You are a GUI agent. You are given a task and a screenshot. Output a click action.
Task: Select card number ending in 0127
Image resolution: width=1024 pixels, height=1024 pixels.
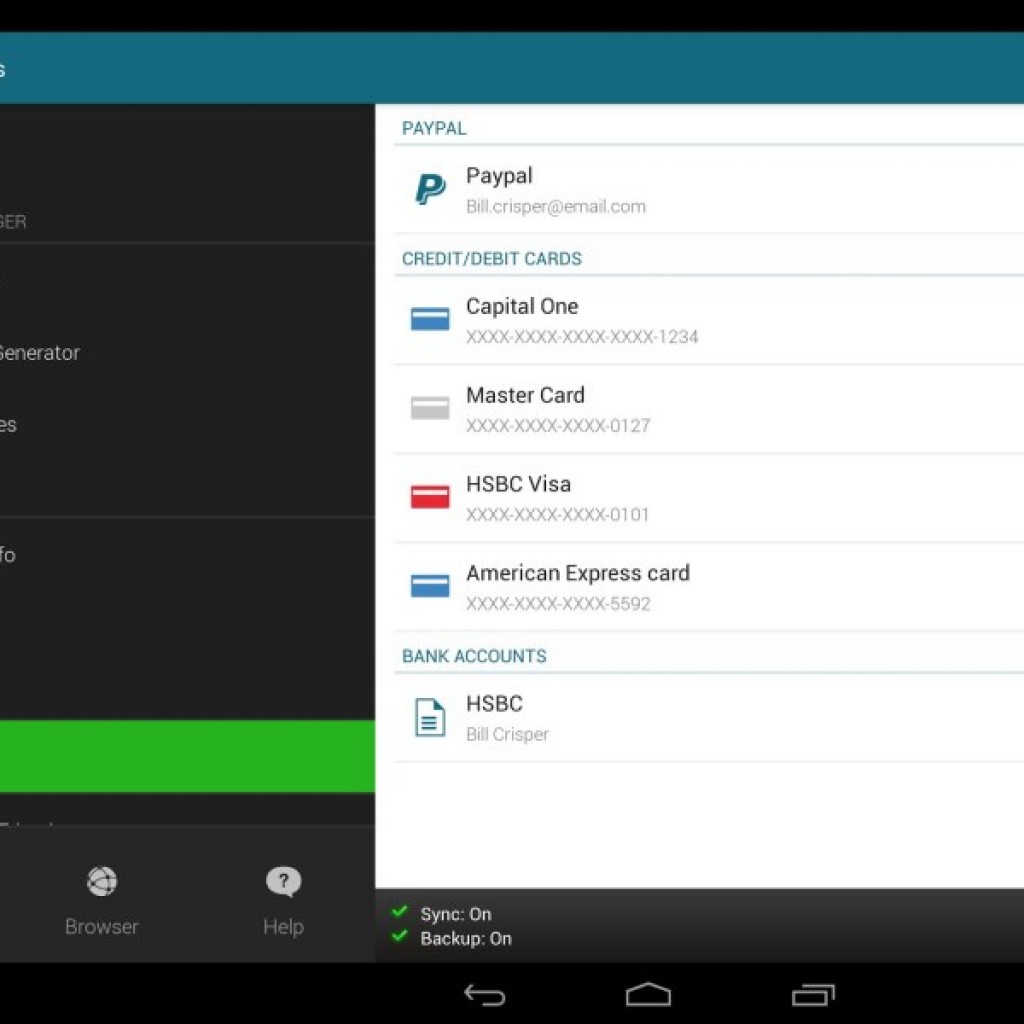coord(558,426)
